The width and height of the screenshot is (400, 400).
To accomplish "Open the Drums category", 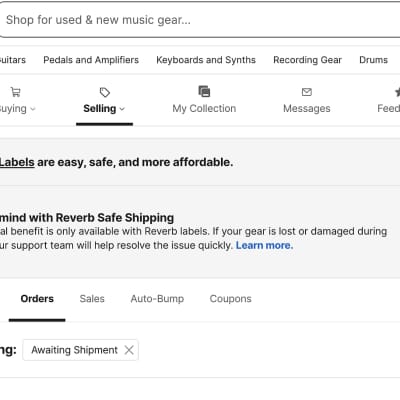I will [373, 60].
